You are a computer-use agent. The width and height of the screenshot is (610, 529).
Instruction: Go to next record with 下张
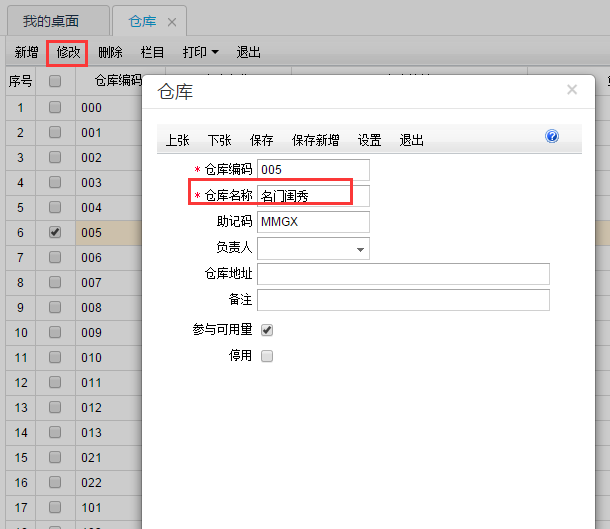(220, 141)
